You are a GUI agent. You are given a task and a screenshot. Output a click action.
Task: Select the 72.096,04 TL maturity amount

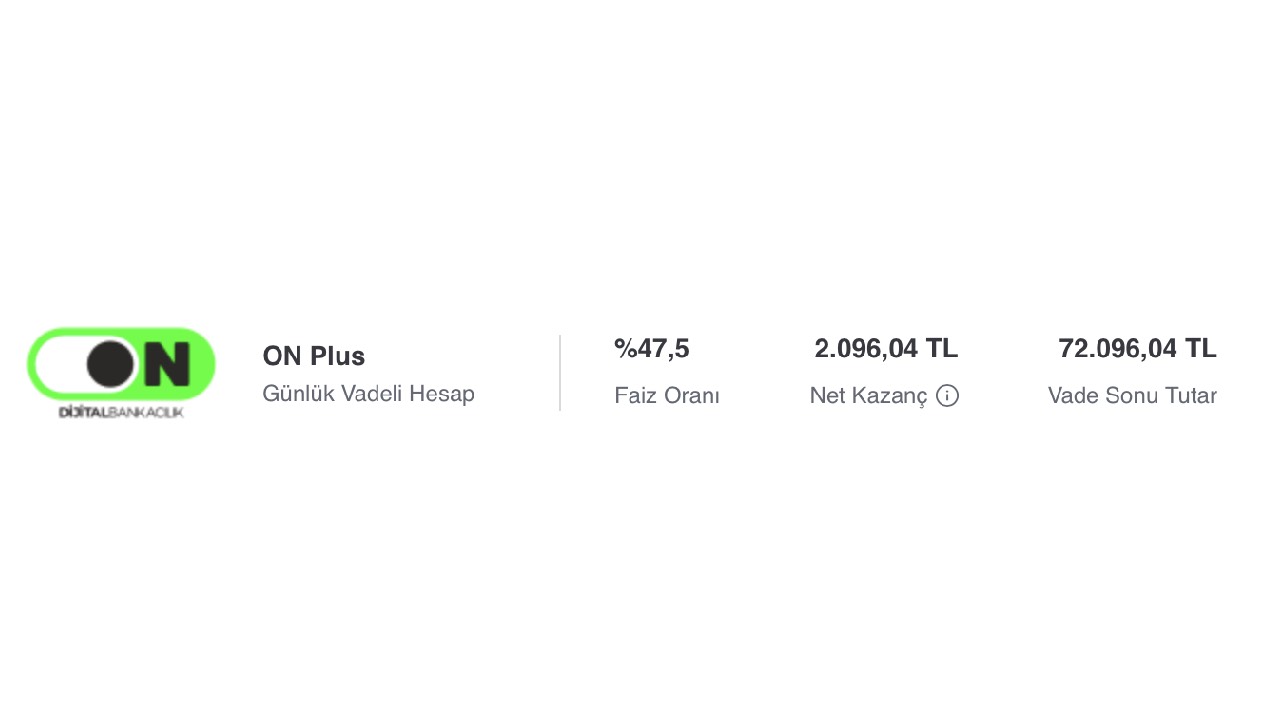1137,349
